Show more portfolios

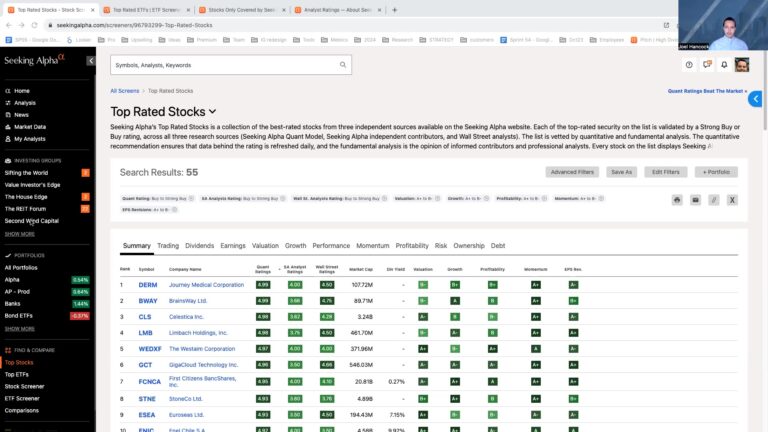(x=20, y=329)
